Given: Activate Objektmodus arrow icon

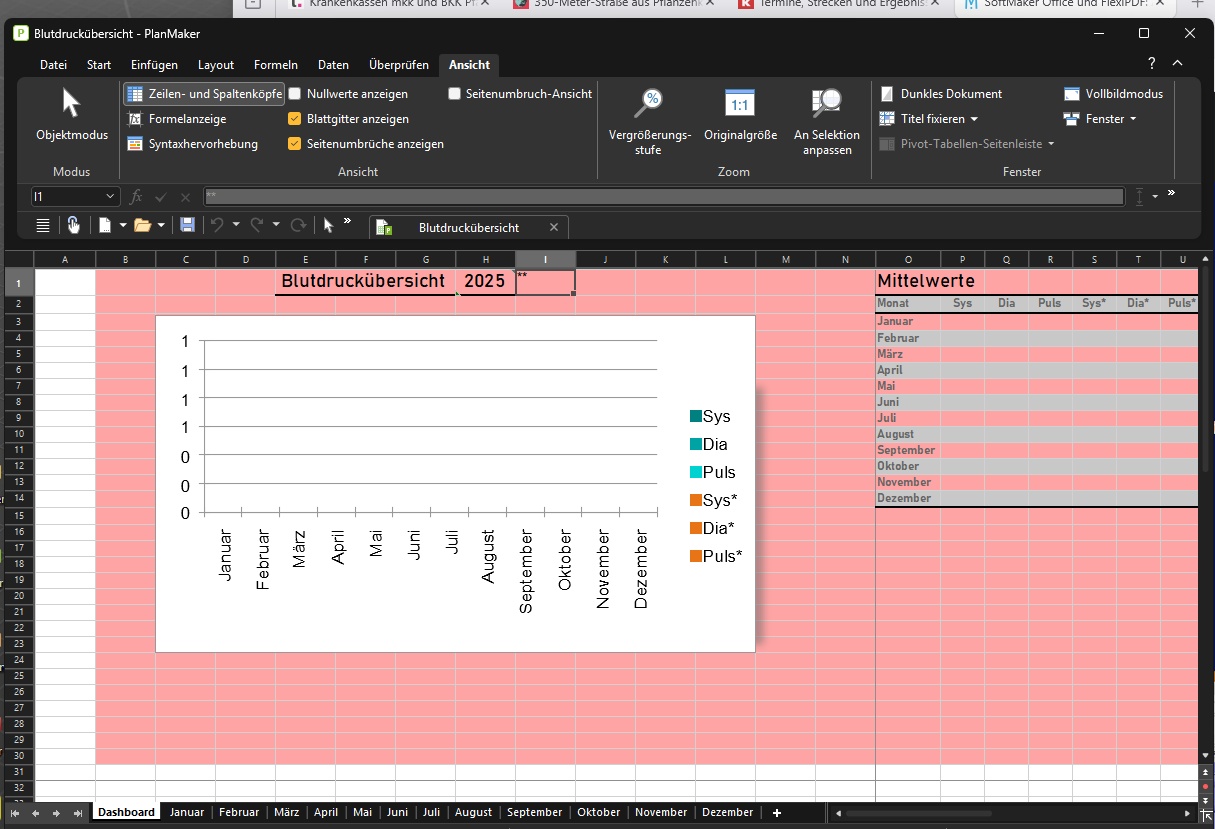Looking at the screenshot, I should click(x=71, y=103).
